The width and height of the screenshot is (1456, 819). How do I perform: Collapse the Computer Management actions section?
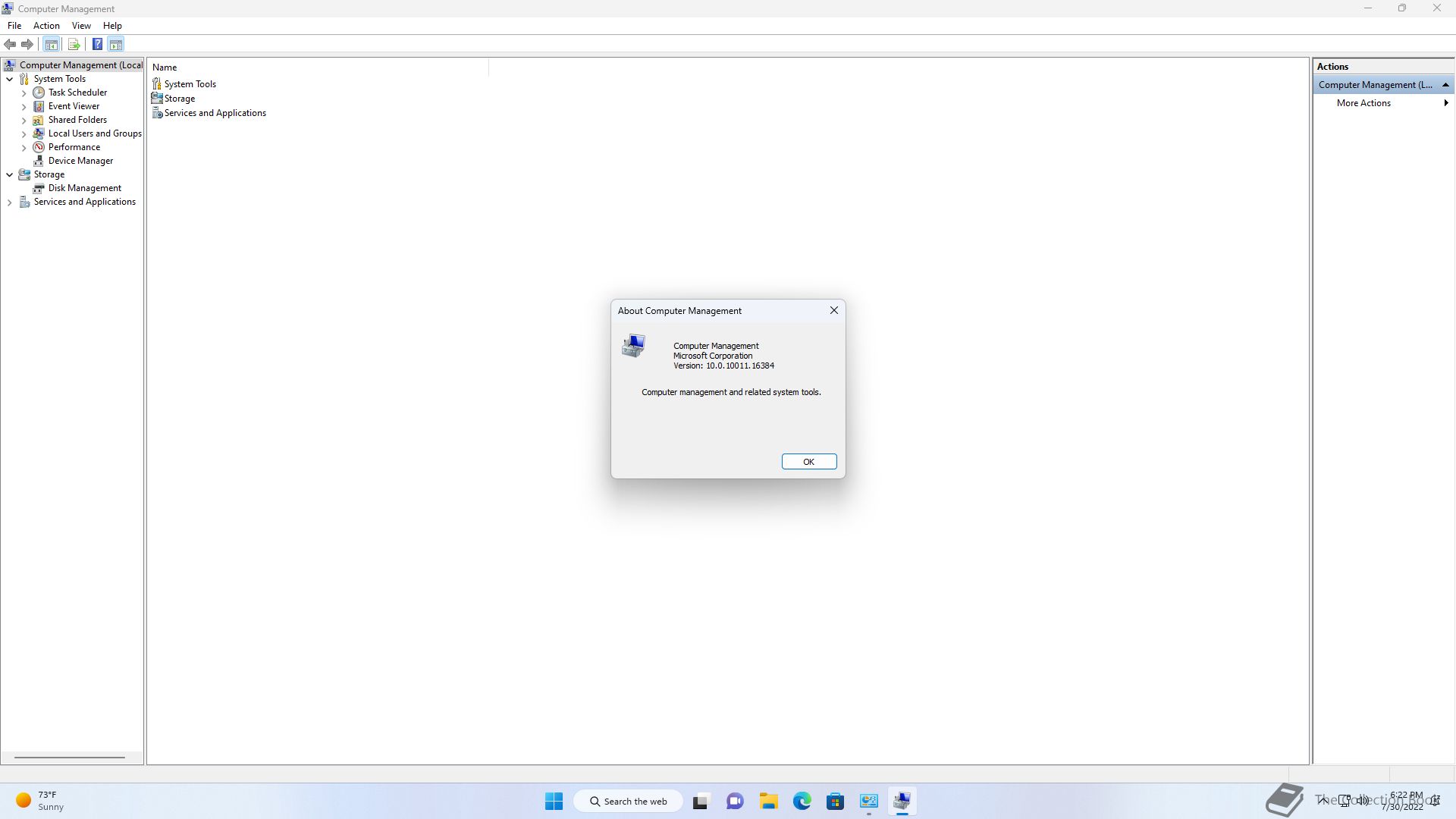[1445, 85]
